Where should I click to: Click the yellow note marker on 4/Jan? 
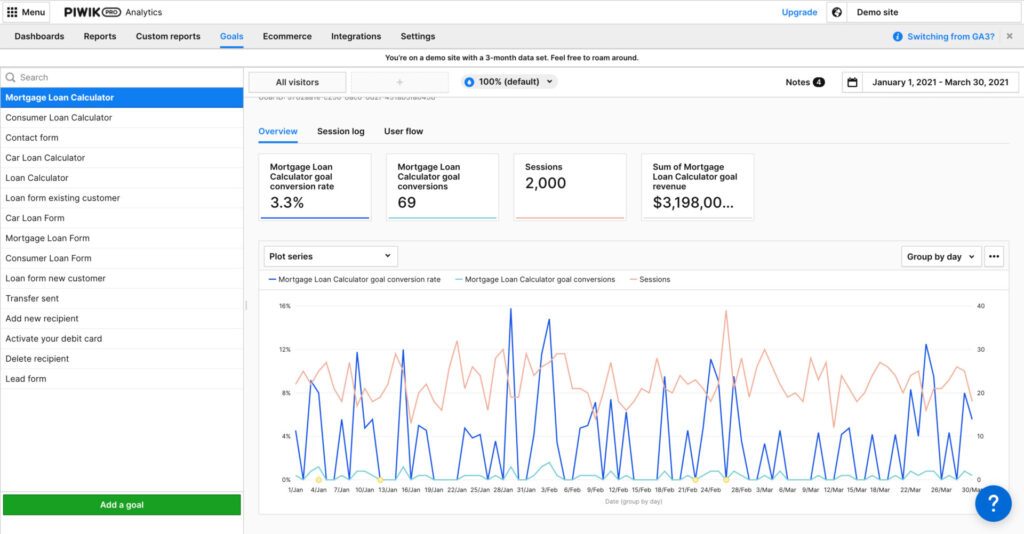tap(318, 480)
